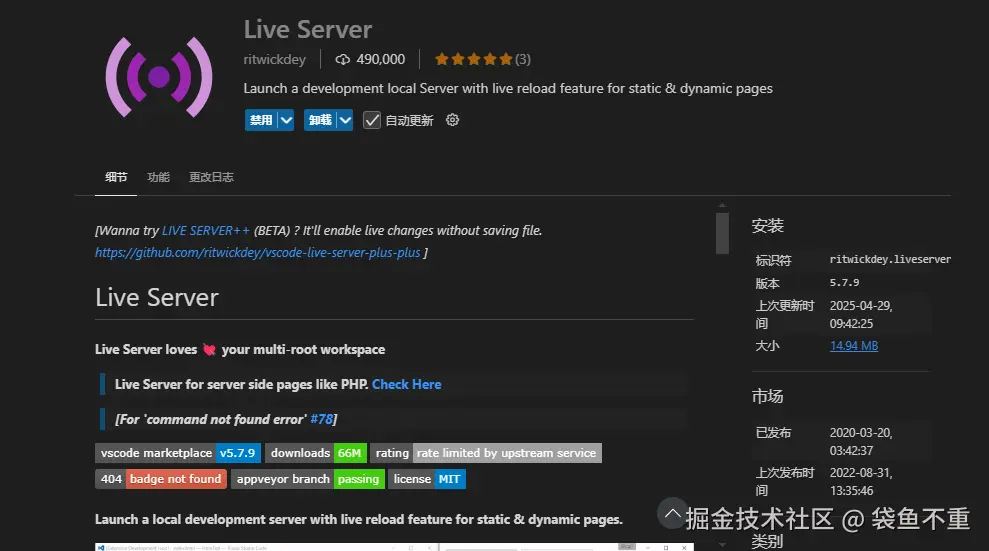This screenshot has height=551, width=989.
Task: Expand the 禁用 dropdown arrow
Action: [286, 120]
